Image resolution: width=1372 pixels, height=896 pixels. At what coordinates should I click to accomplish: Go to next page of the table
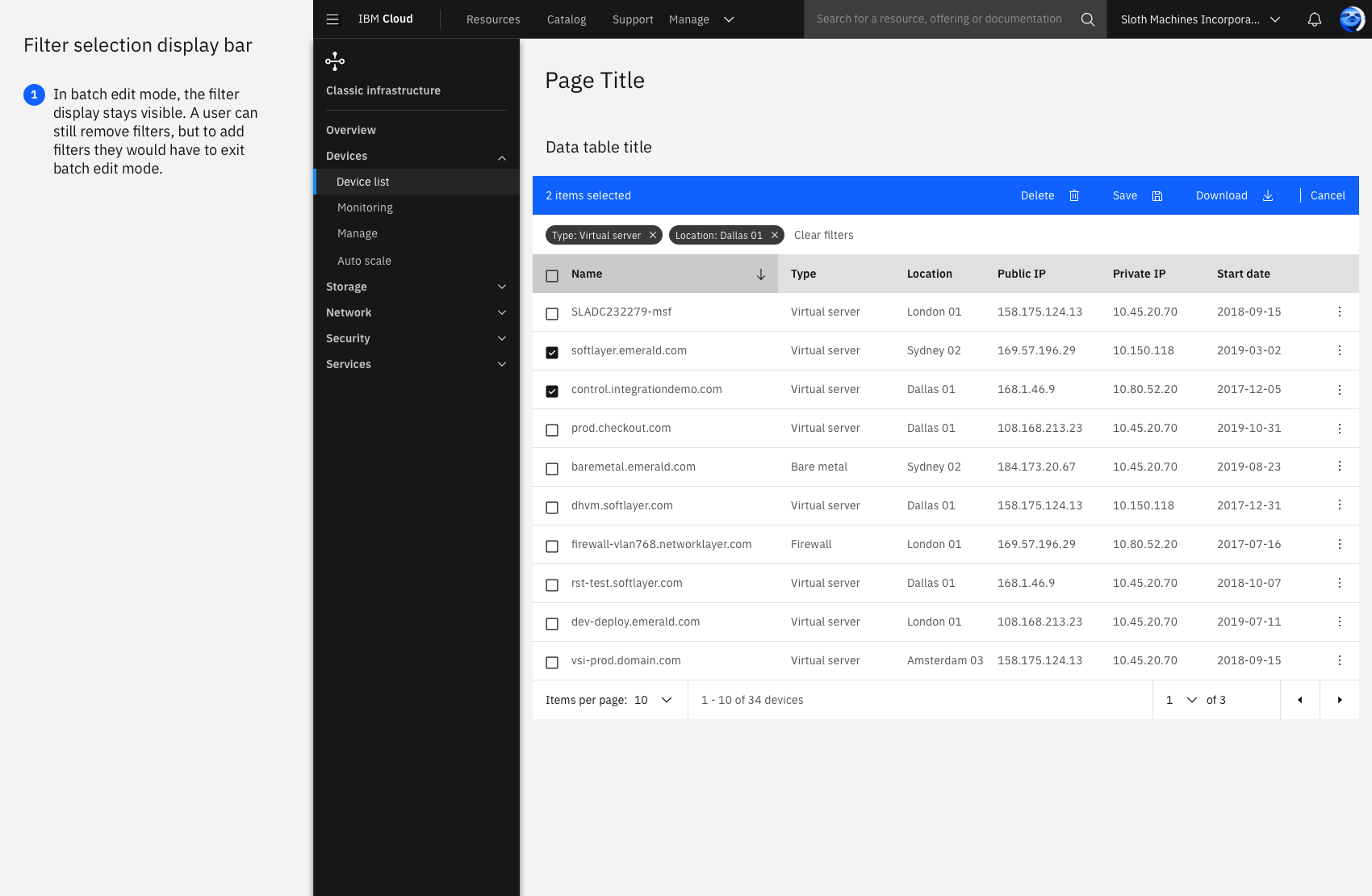pos(1339,700)
